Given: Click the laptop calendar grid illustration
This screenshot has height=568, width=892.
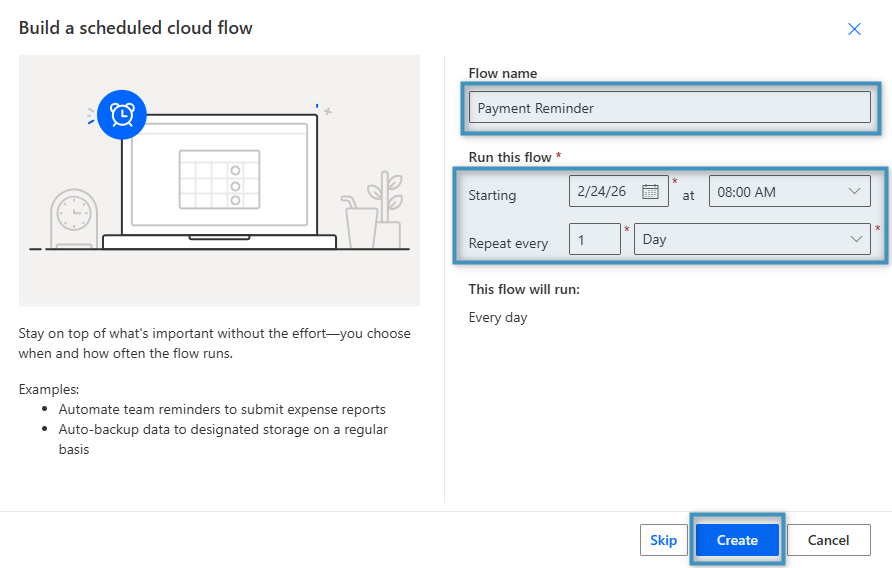Looking at the screenshot, I should (218, 178).
